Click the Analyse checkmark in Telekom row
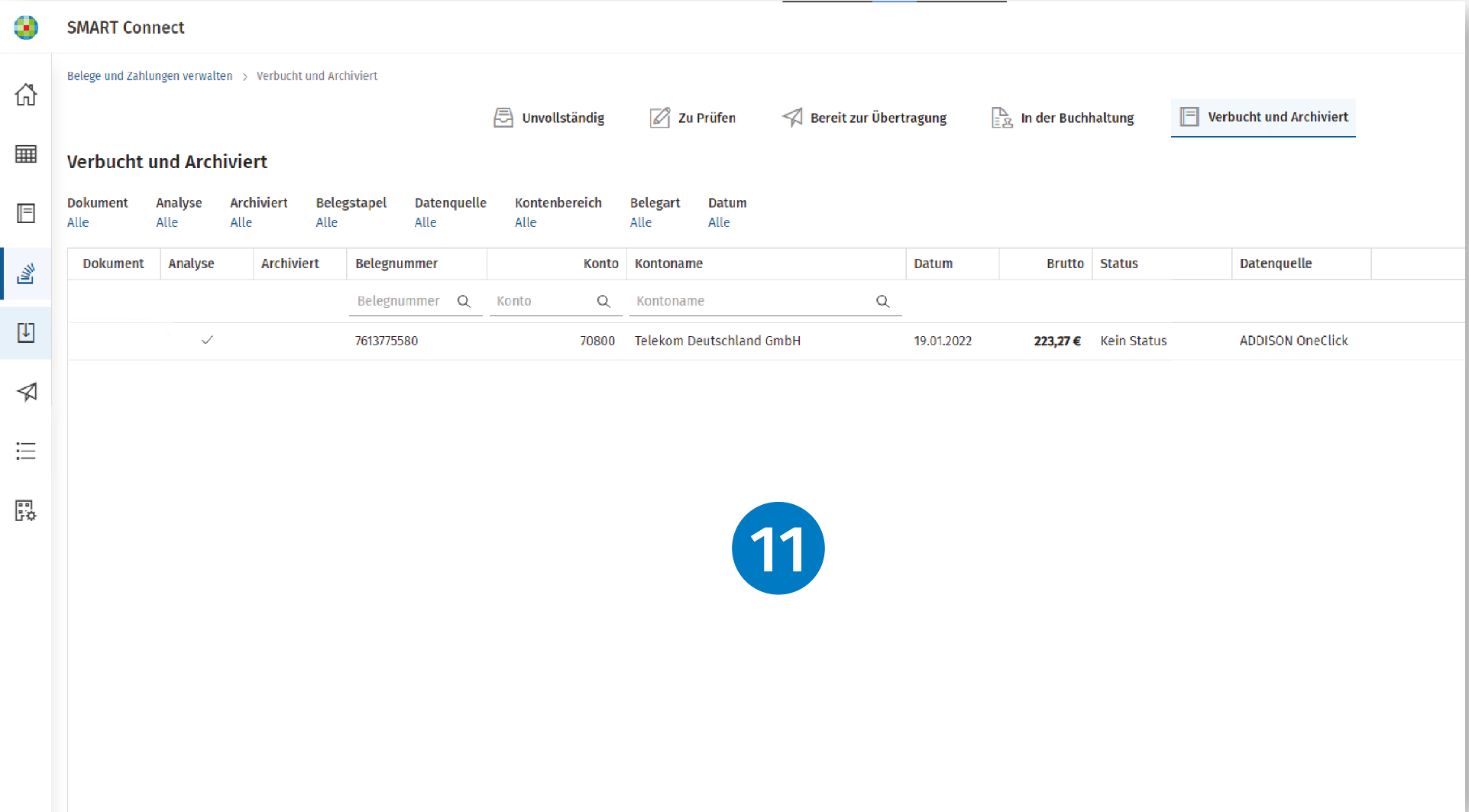Image resolution: width=1469 pixels, height=812 pixels. click(207, 340)
